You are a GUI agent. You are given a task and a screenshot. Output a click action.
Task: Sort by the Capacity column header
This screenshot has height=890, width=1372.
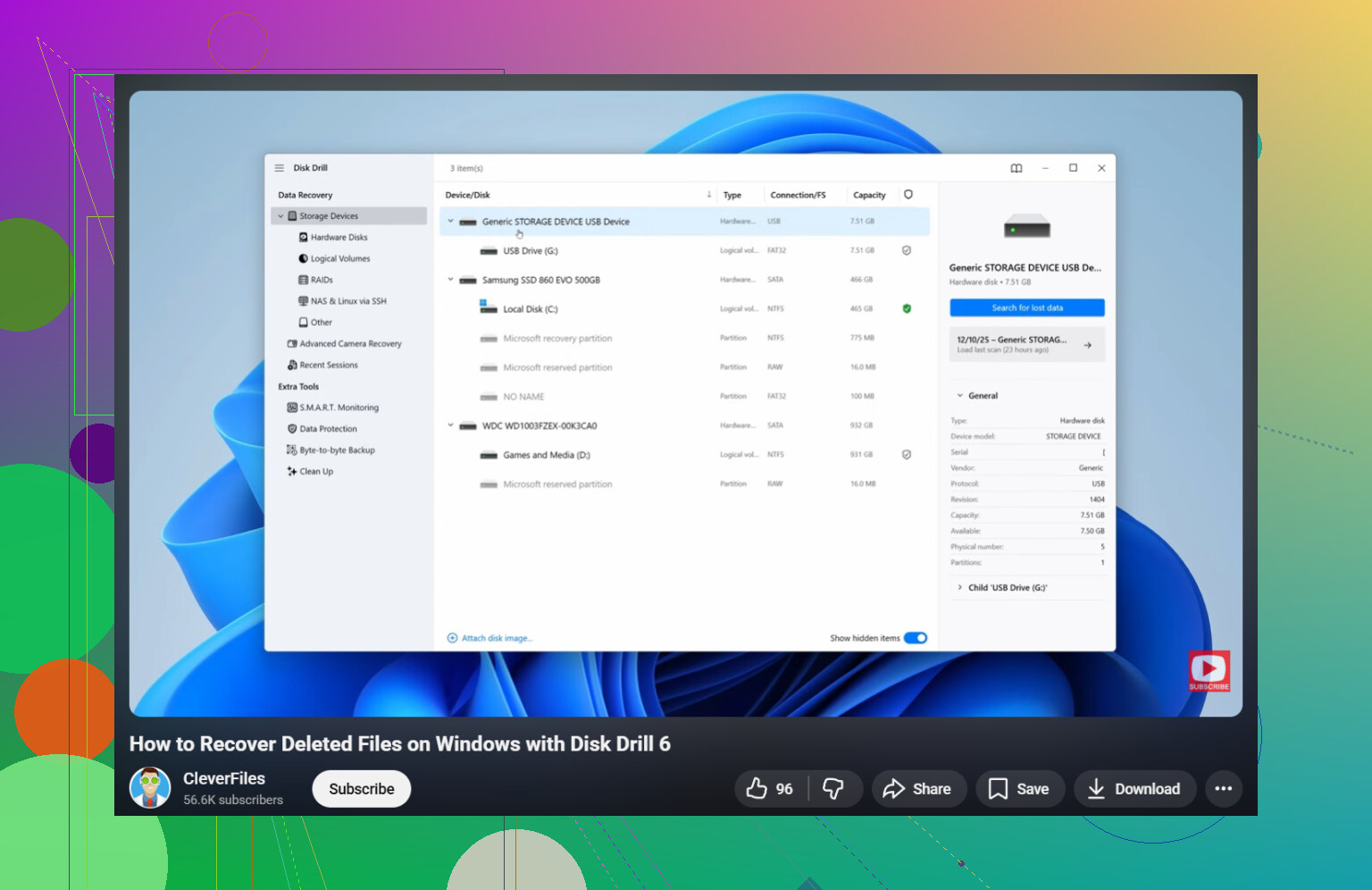tap(869, 195)
